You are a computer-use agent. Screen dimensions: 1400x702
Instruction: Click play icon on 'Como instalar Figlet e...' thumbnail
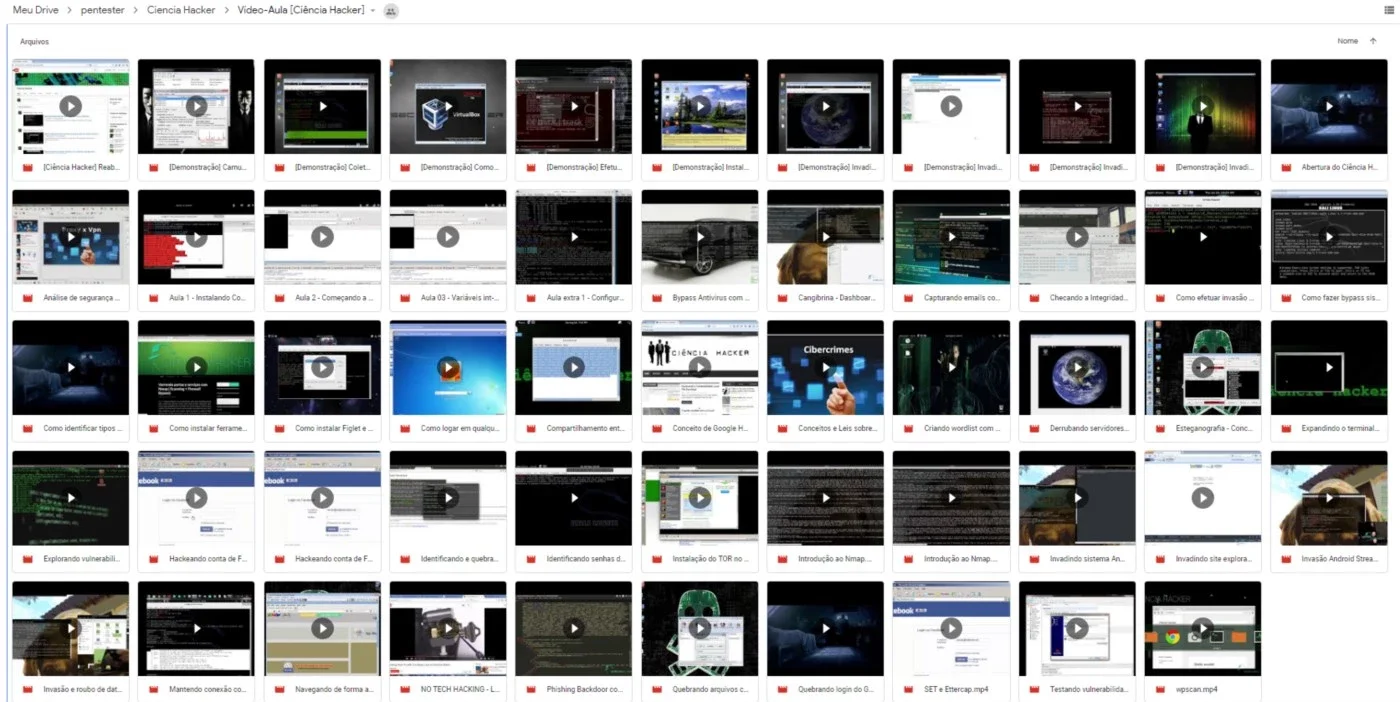tap(322, 367)
